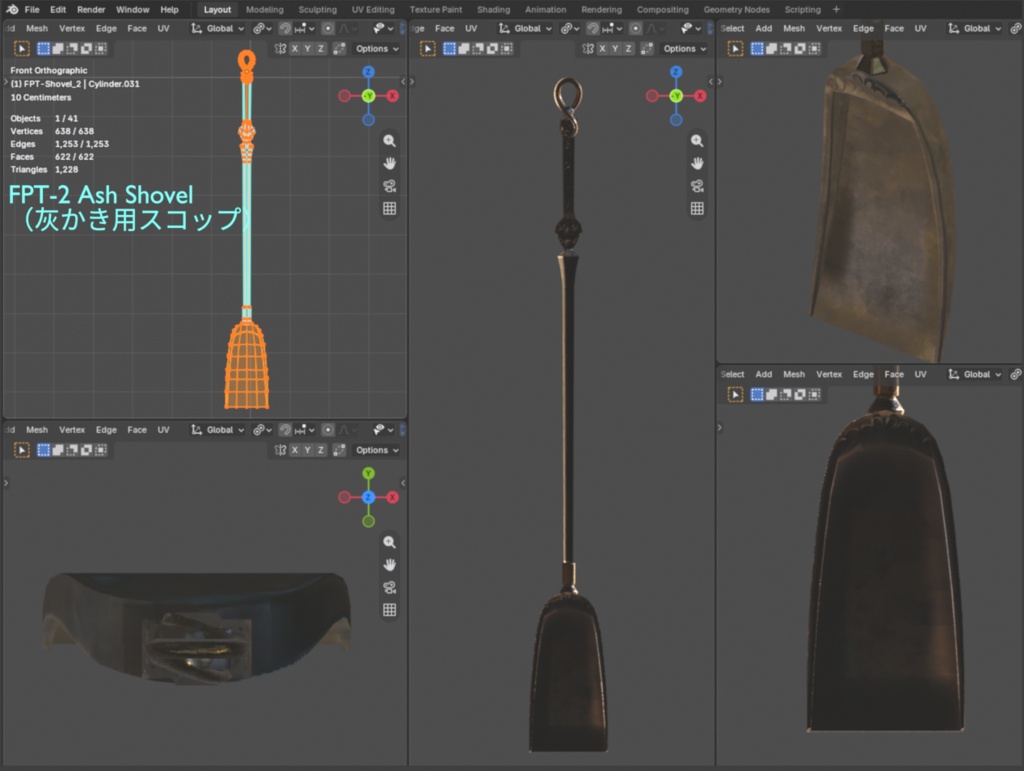Open Mesh menu in top-left viewport
Image resolution: width=1024 pixels, height=771 pixels.
[x=37, y=29]
